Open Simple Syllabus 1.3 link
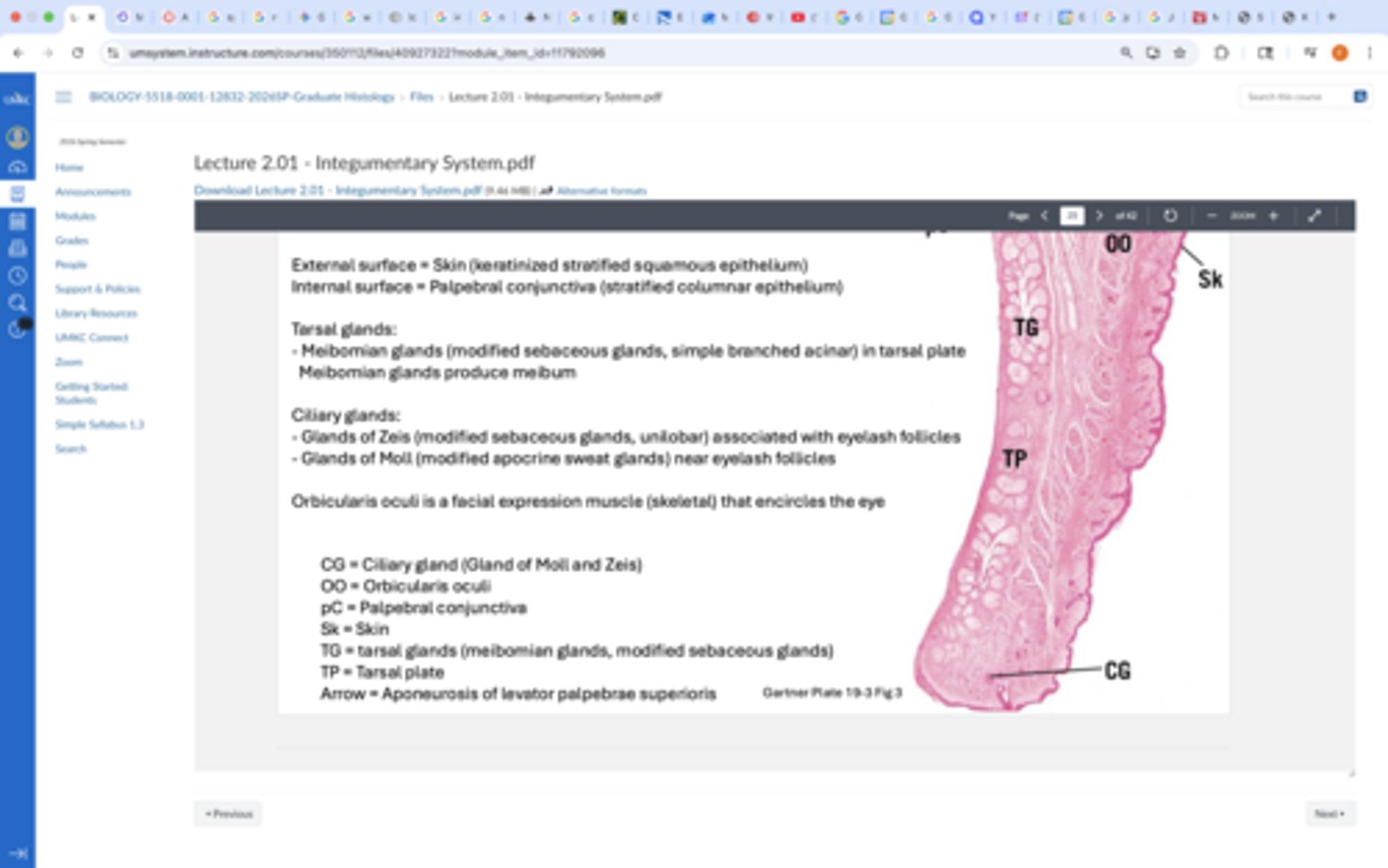This screenshot has width=1388, height=868. [x=99, y=424]
